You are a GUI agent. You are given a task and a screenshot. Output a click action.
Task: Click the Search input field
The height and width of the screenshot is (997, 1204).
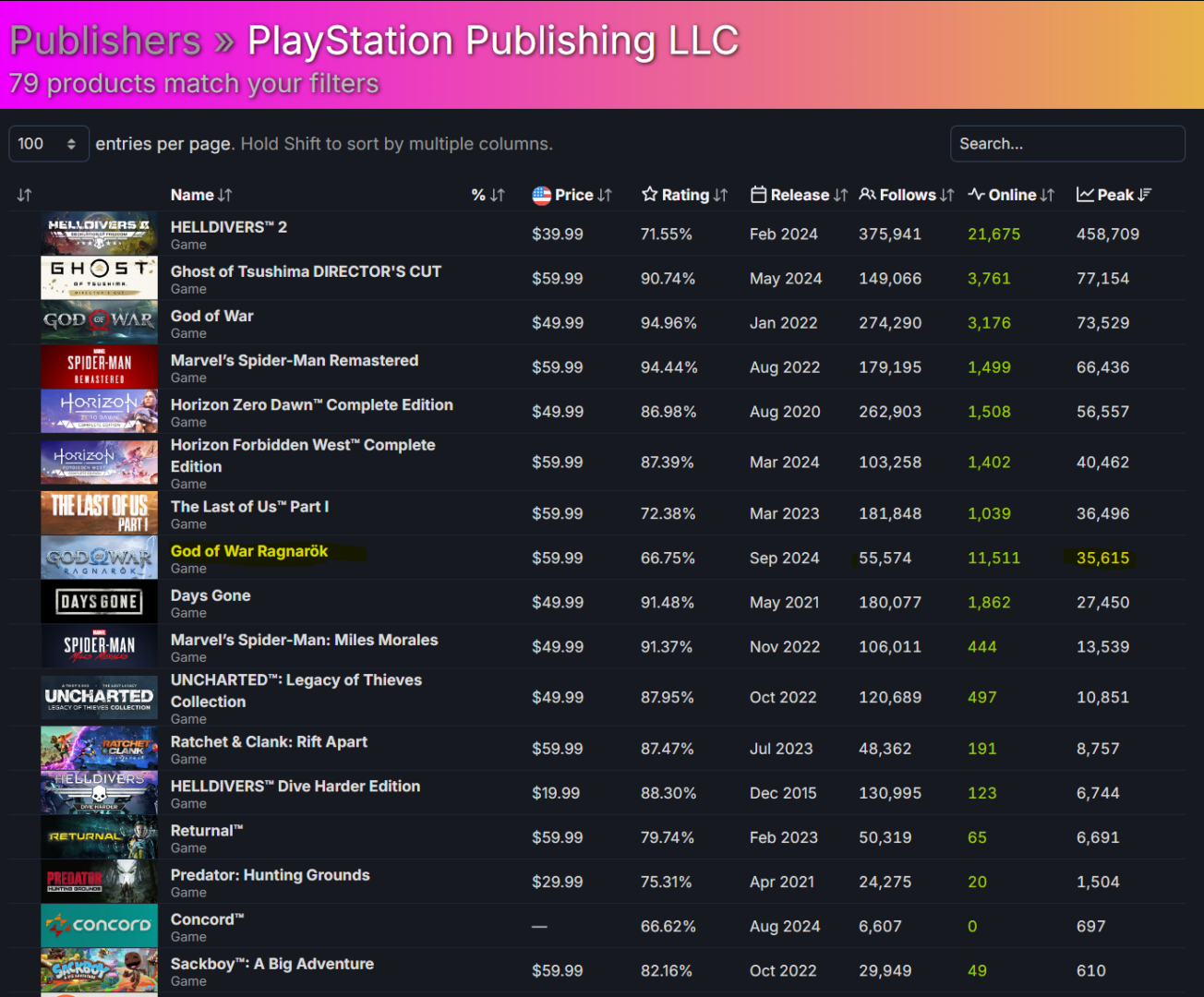pos(1066,144)
